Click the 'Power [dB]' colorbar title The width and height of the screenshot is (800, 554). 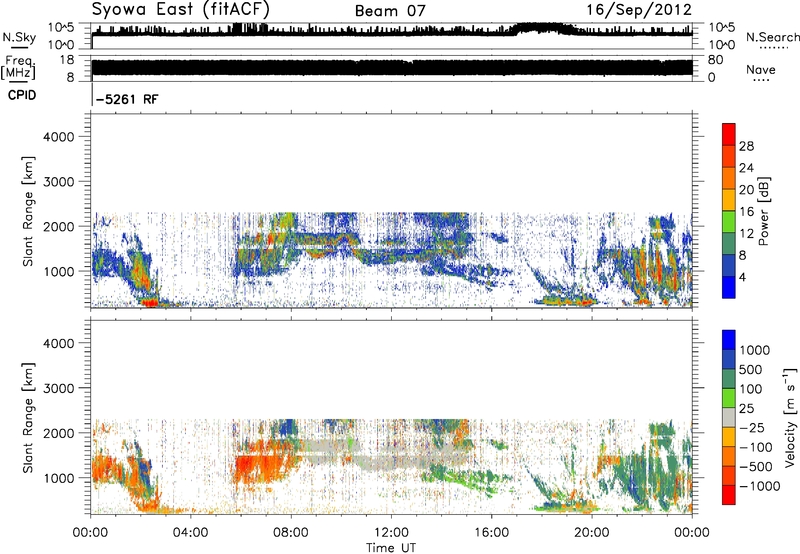[763, 211]
